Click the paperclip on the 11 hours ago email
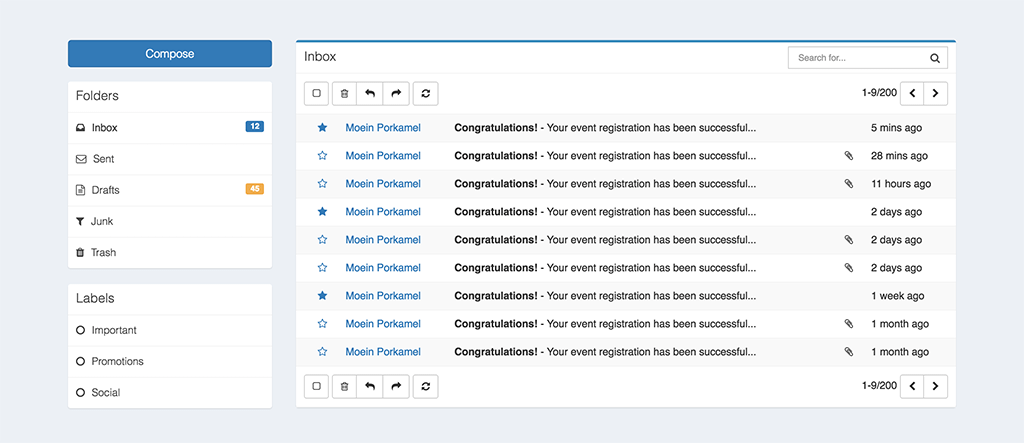The height and width of the screenshot is (443, 1024). [848, 184]
